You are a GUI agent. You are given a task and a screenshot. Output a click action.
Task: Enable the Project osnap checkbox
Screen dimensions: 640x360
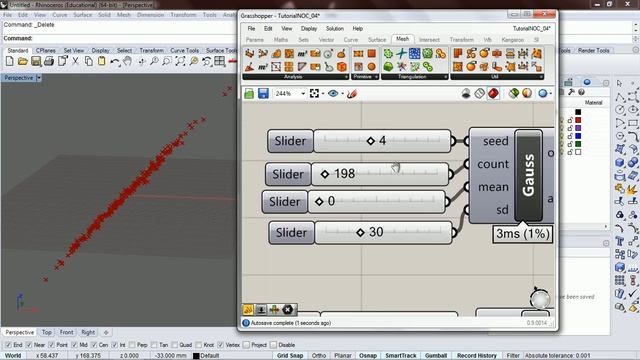click(x=246, y=345)
